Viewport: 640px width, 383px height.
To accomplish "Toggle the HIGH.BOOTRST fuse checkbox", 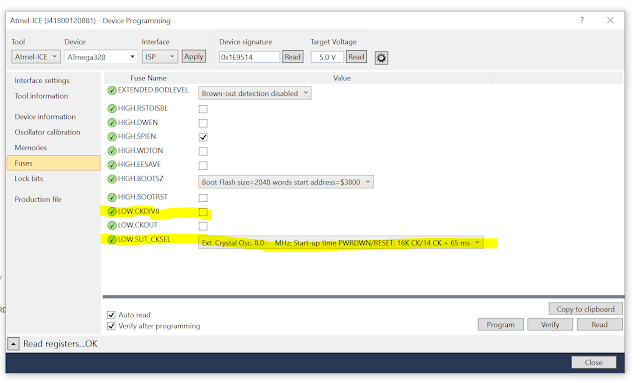I will 203,198.
